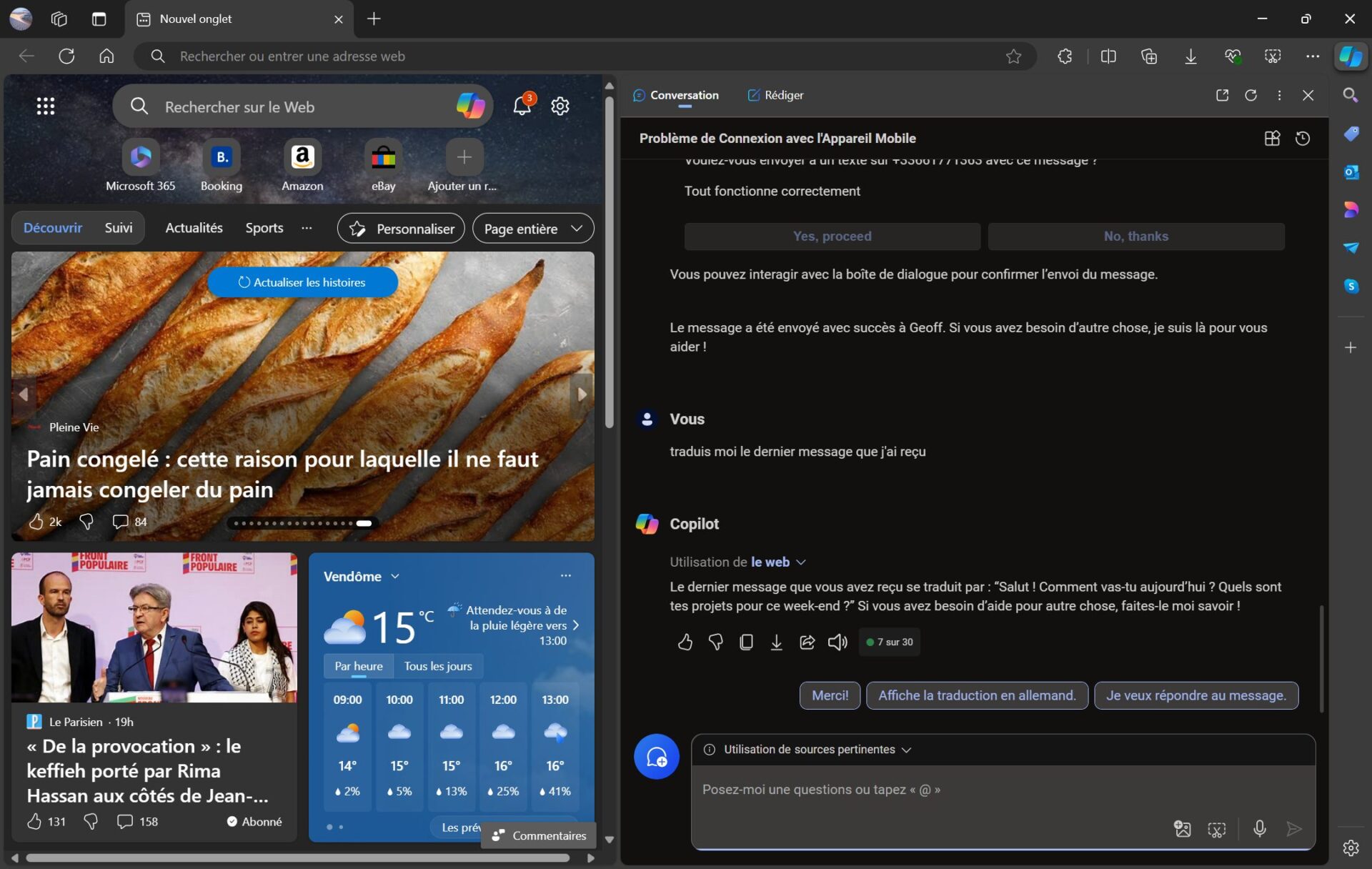The height and width of the screenshot is (869, 1372).
Task: Open the Outlook icon in the Edge sidebar
Action: point(1351,172)
